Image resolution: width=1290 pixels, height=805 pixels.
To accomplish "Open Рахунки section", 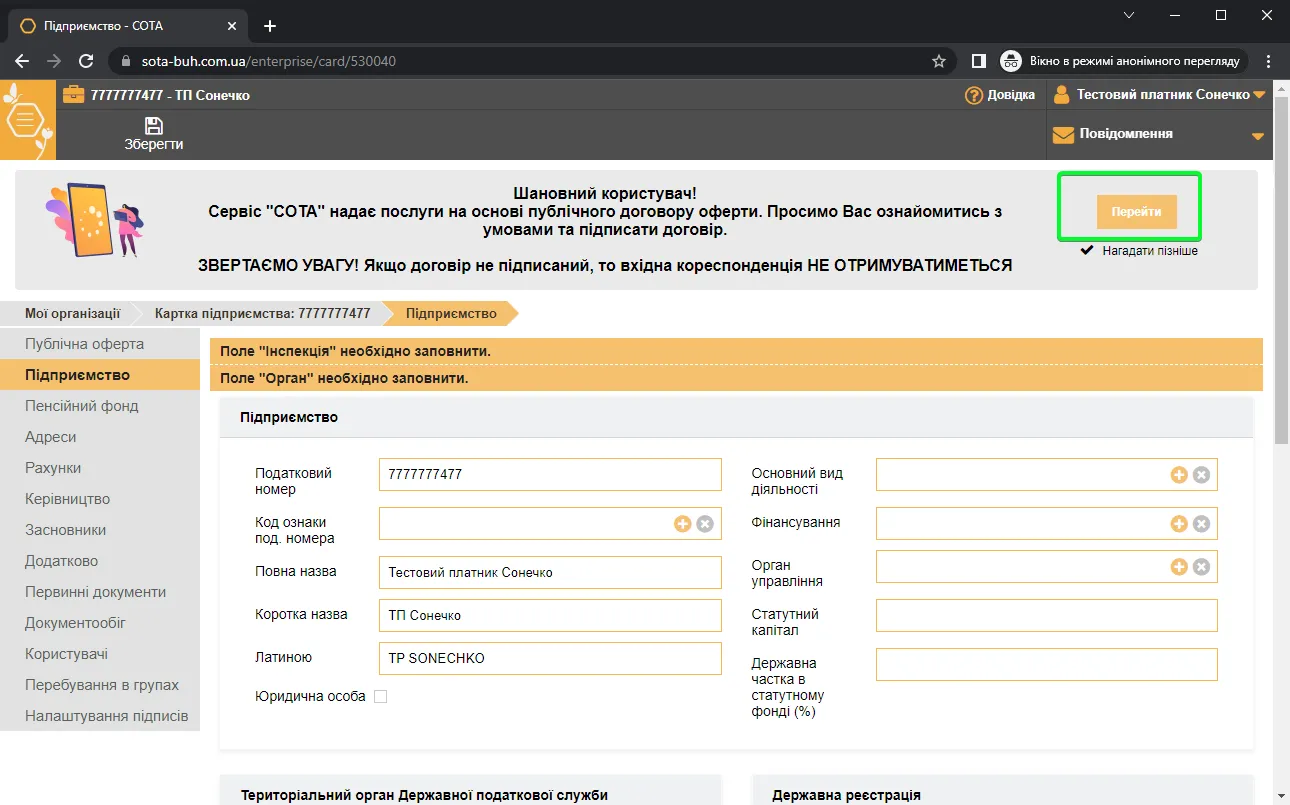I will [x=100, y=468].
